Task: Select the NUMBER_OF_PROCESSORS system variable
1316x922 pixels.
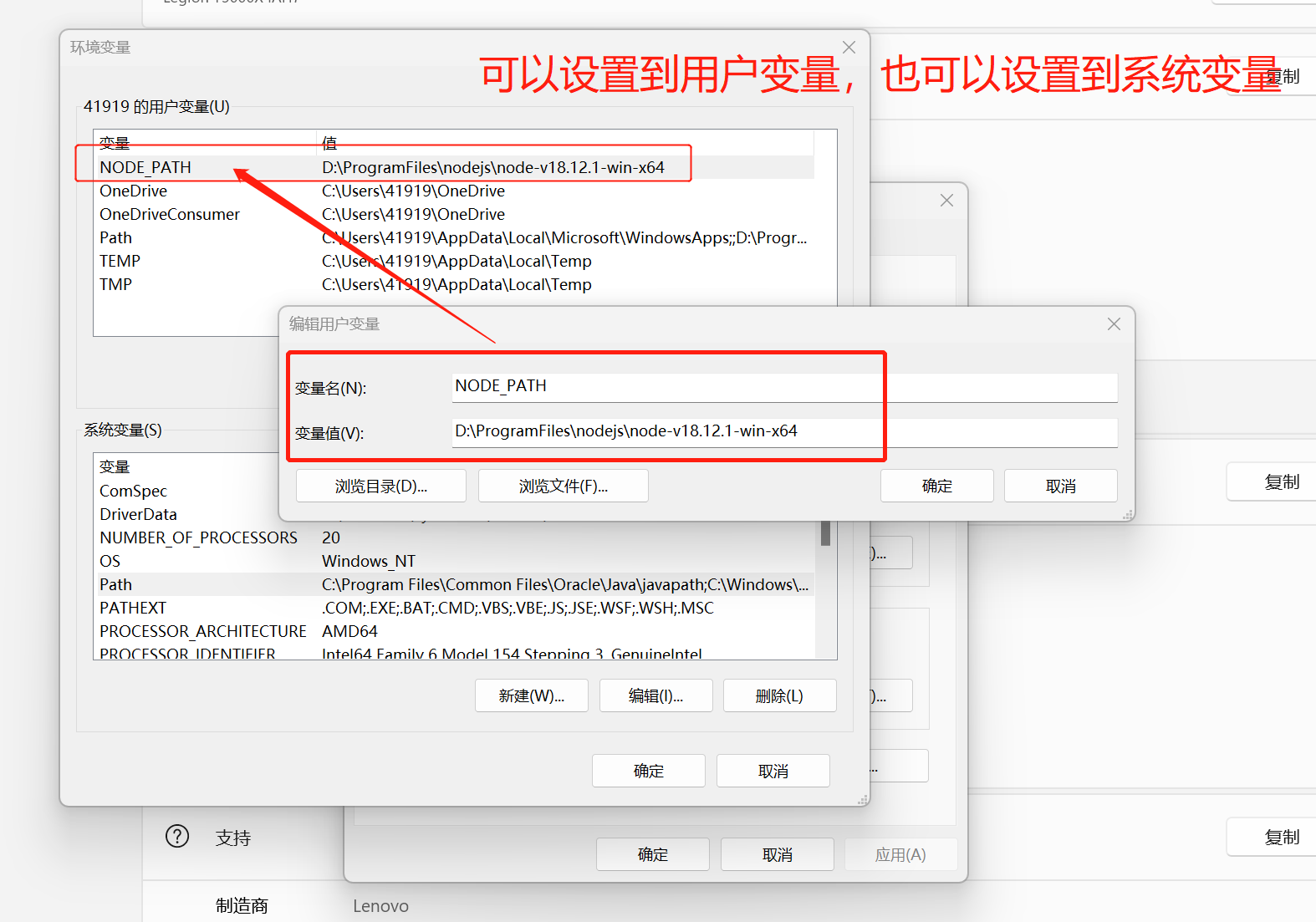Action: pos(456,537)
